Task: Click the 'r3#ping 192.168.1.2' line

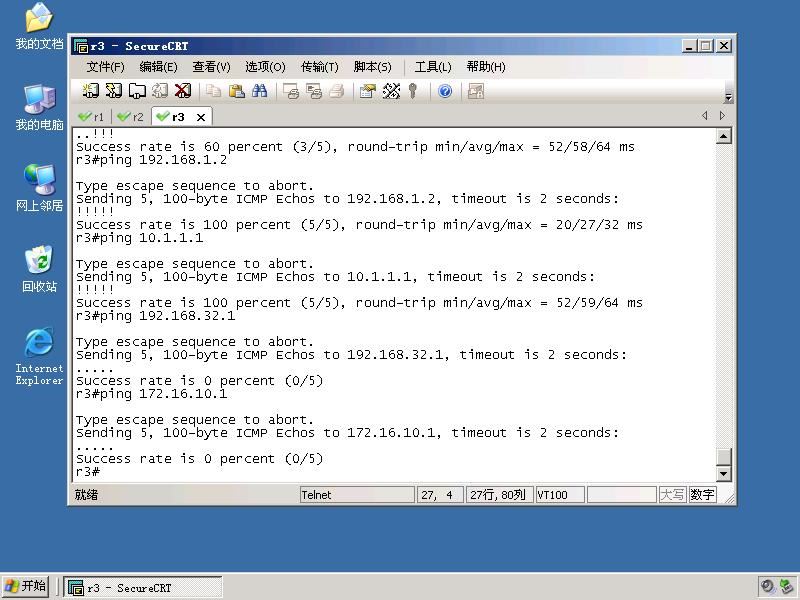Action: tap(152, 160)
